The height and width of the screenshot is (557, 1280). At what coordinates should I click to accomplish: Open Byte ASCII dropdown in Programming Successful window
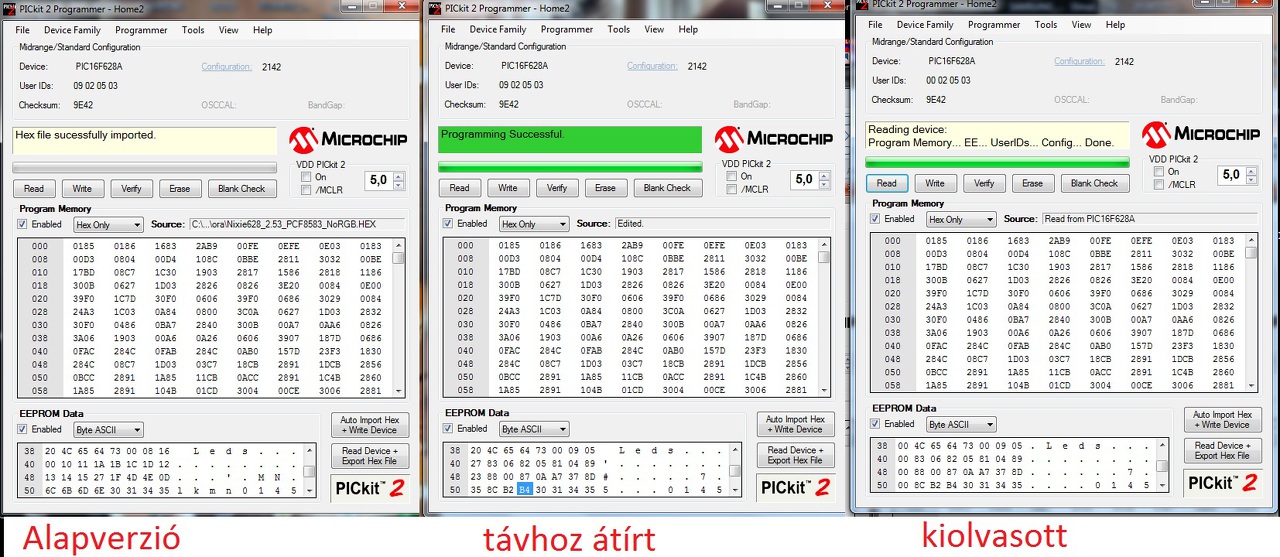coord(534,429)
